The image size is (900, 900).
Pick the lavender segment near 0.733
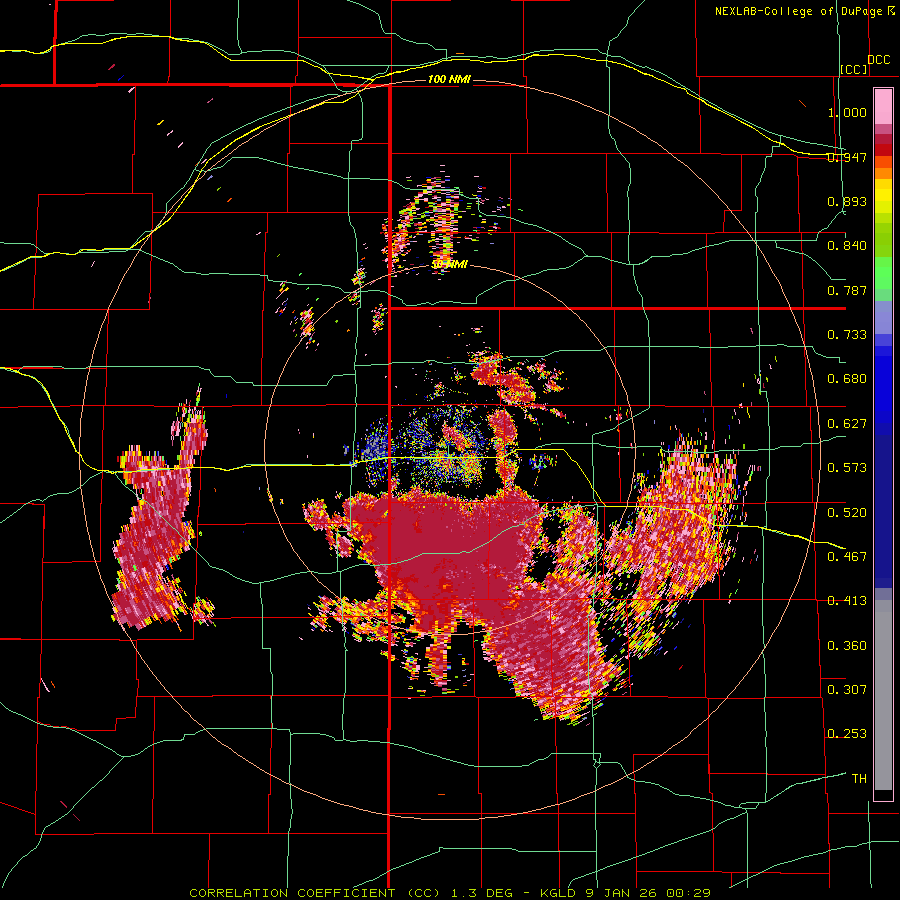tap(883, 319)
